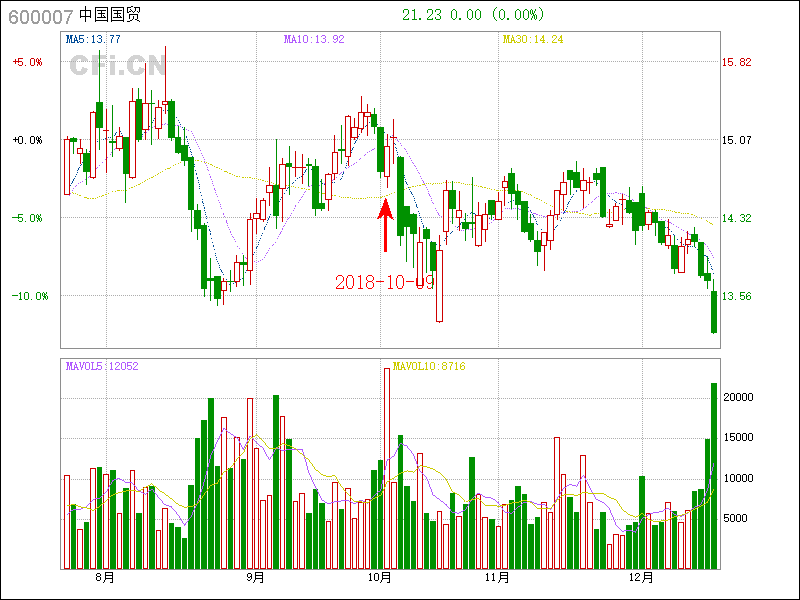800x600 pixels.
Task: Click the CFi.CN watermark logo
Action: (x=117, y=65)
